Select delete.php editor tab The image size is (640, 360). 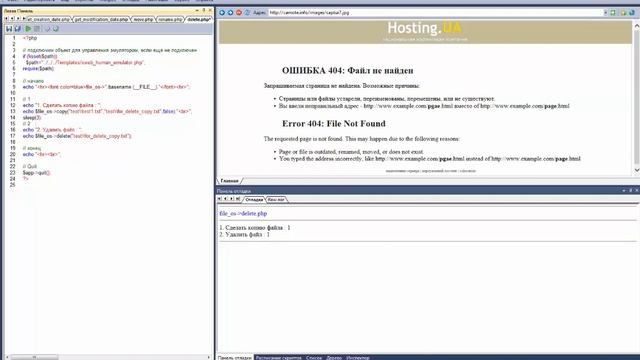click(199, 19)
